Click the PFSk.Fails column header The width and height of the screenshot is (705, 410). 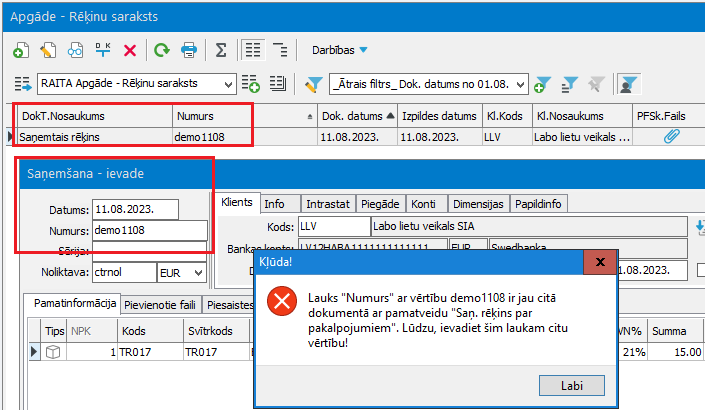pos(669,116)
